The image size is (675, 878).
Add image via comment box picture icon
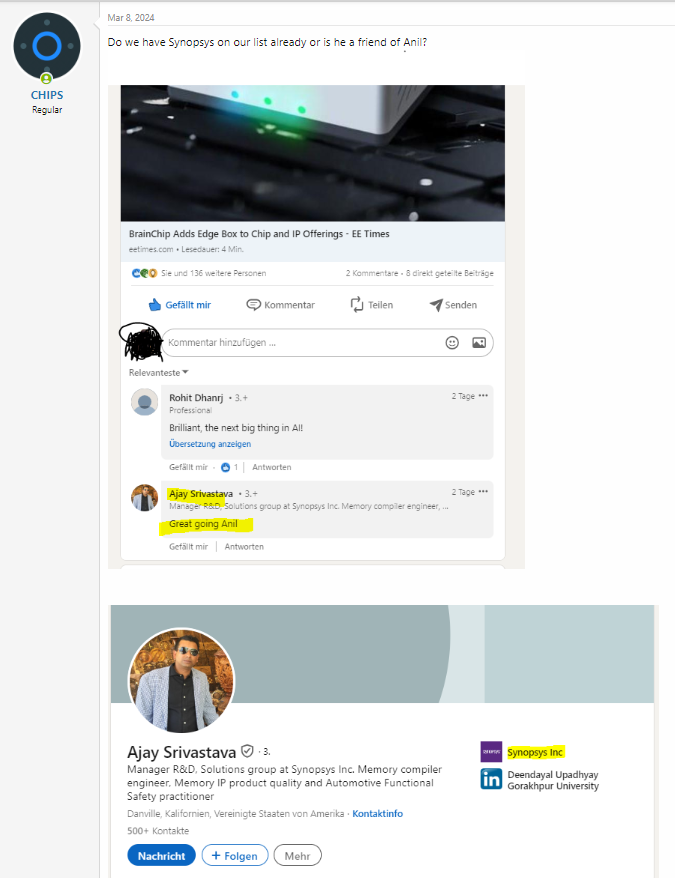click(479, 343)
